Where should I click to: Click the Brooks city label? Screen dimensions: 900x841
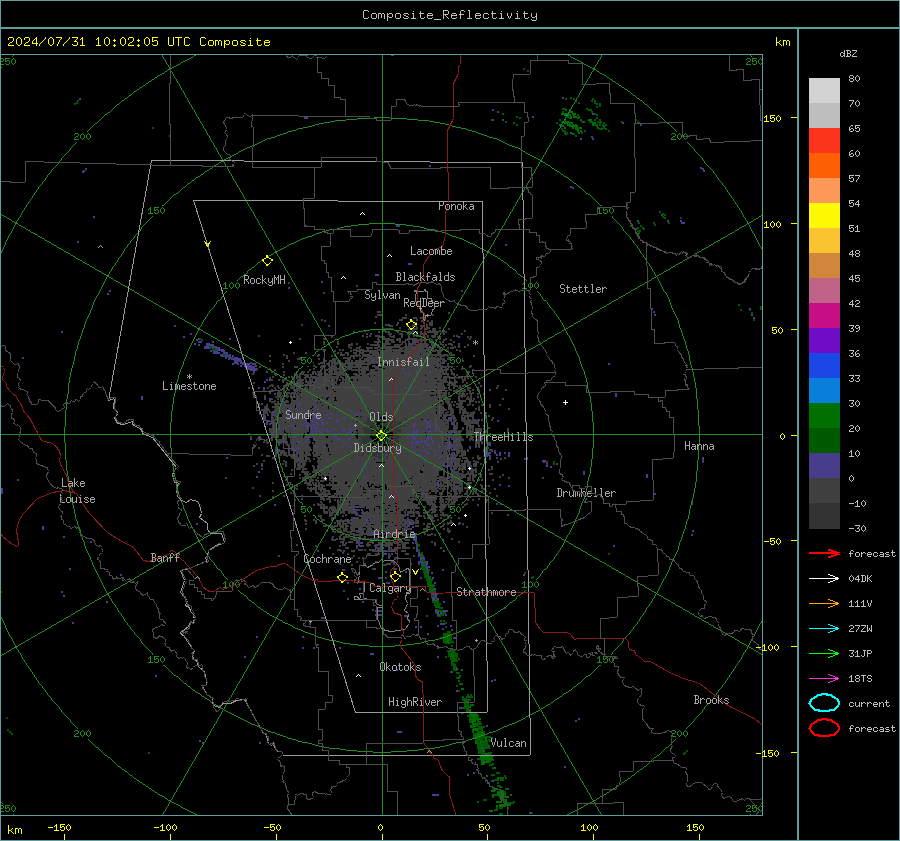click(x=711, y=700)
